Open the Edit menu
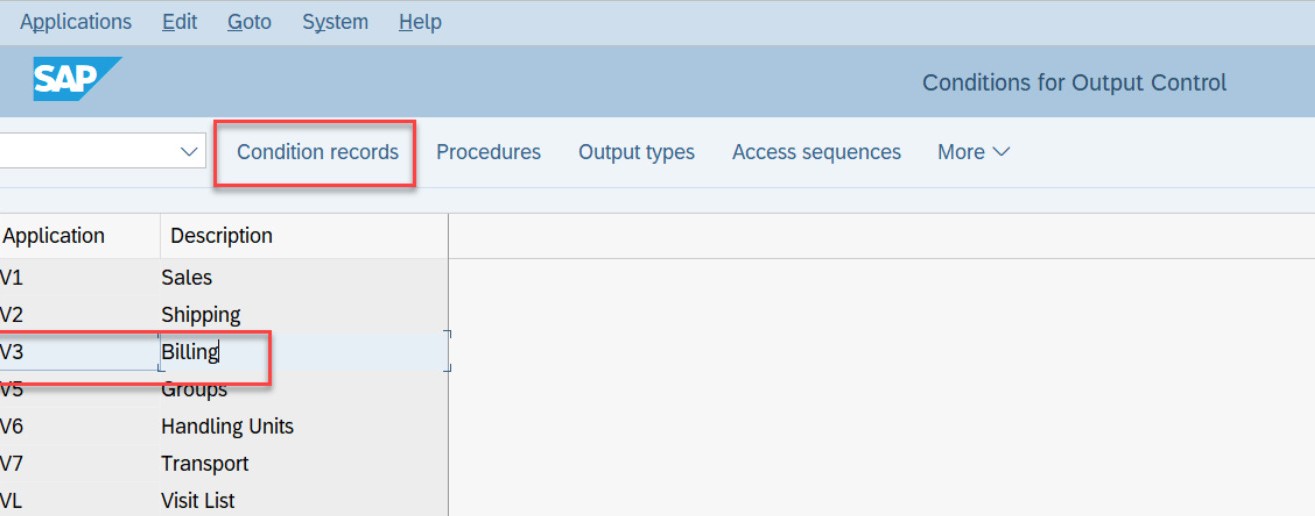 [180, 21]
